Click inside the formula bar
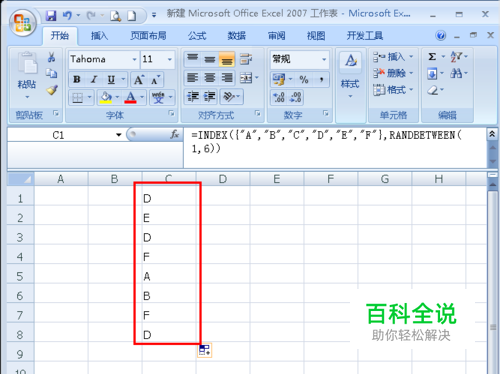The height and width of the screenshot is (374, 500). (x=335, y=148)
